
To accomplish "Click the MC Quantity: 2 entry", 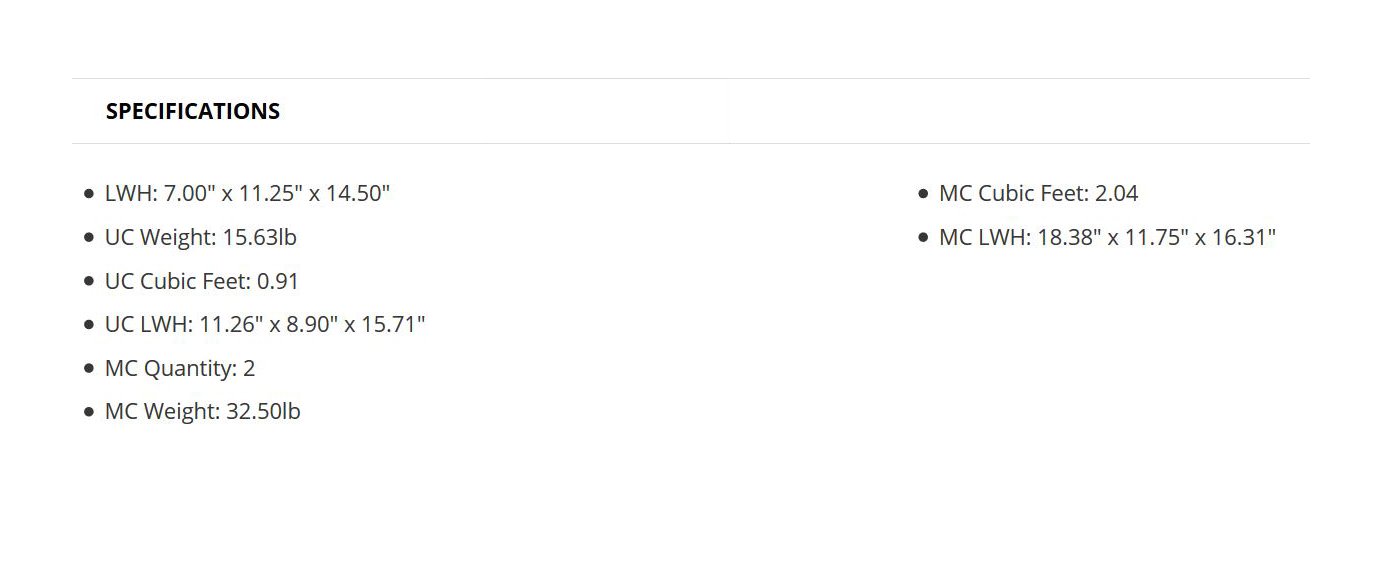I will click(180, 368).
